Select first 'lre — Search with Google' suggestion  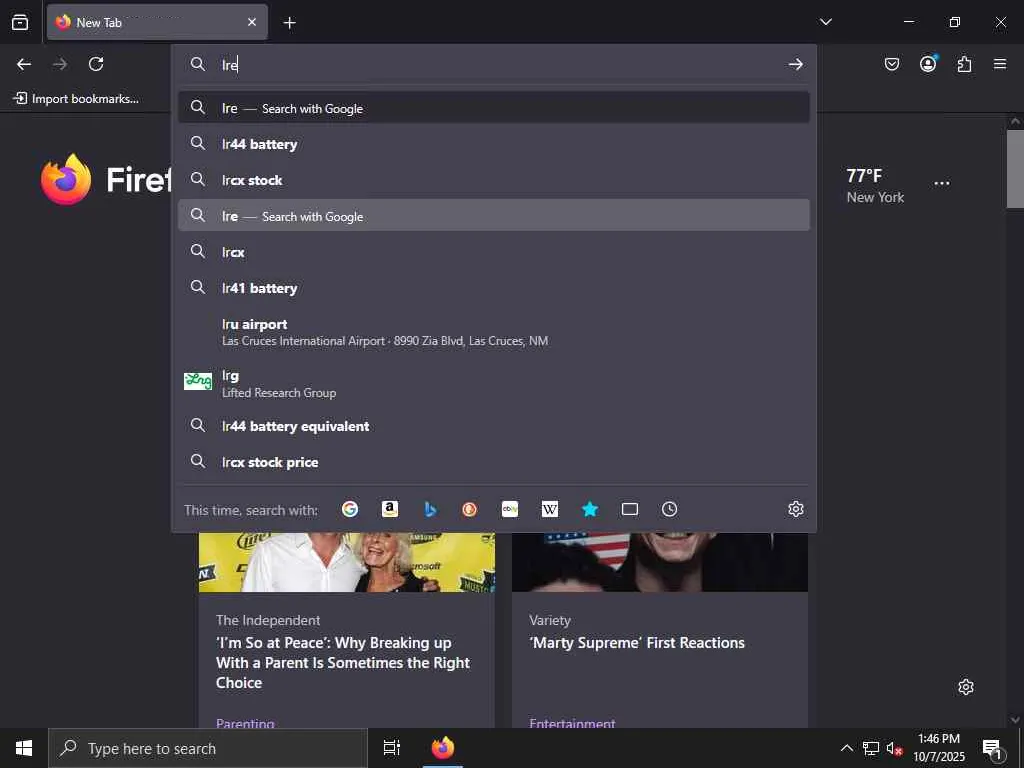pyautogui.click(x=494, y=108)
